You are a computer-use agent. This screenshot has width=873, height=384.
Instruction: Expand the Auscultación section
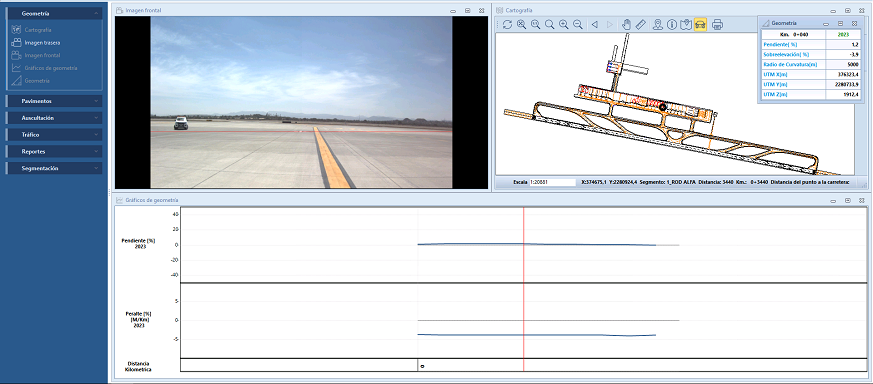54,118
